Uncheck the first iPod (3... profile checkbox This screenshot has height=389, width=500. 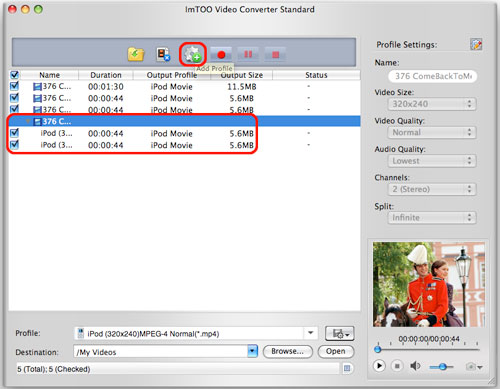(14, 133)
